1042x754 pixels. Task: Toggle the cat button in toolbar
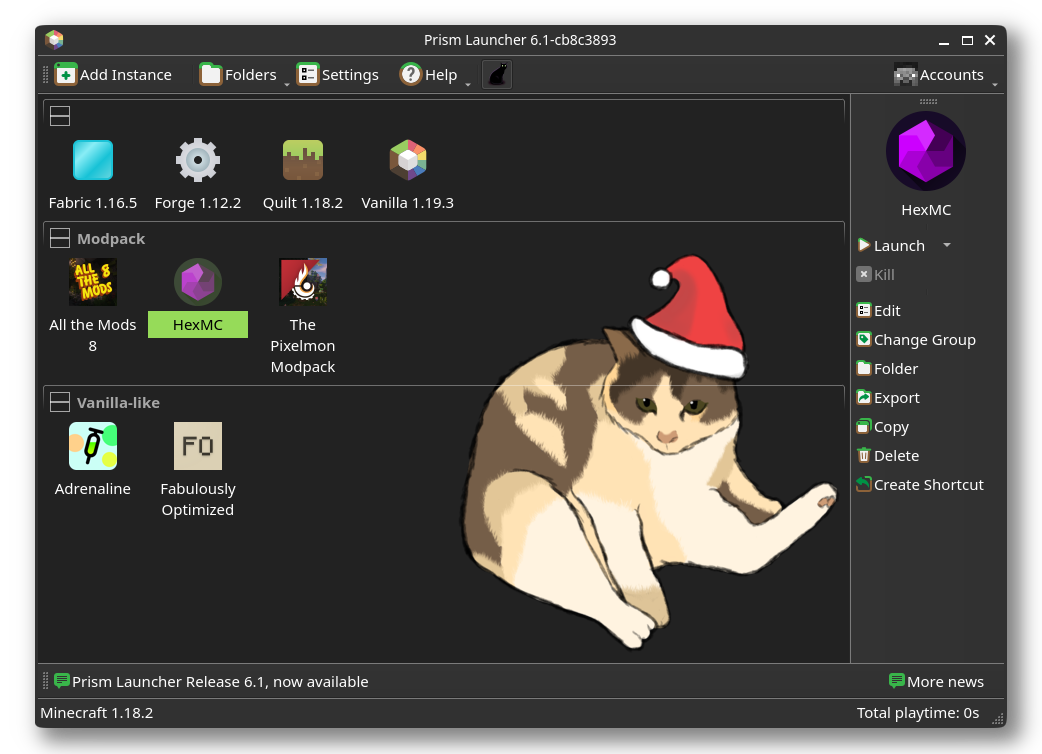point(497,75)
